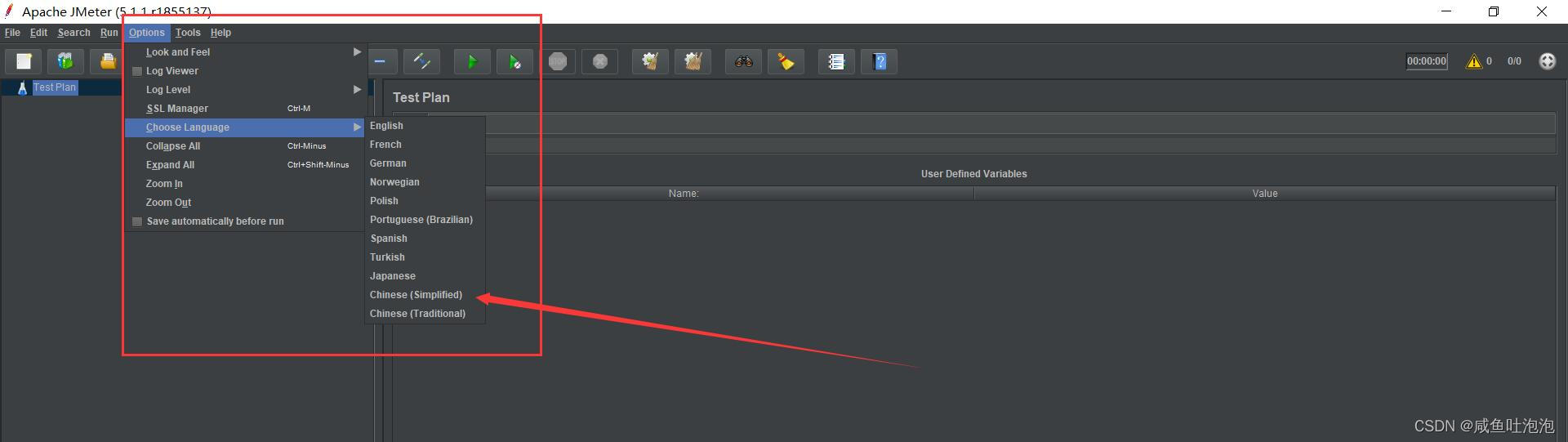1568x442 pixels.
Task: Click the Toggle toolbar icon
Action: [421, 61]
